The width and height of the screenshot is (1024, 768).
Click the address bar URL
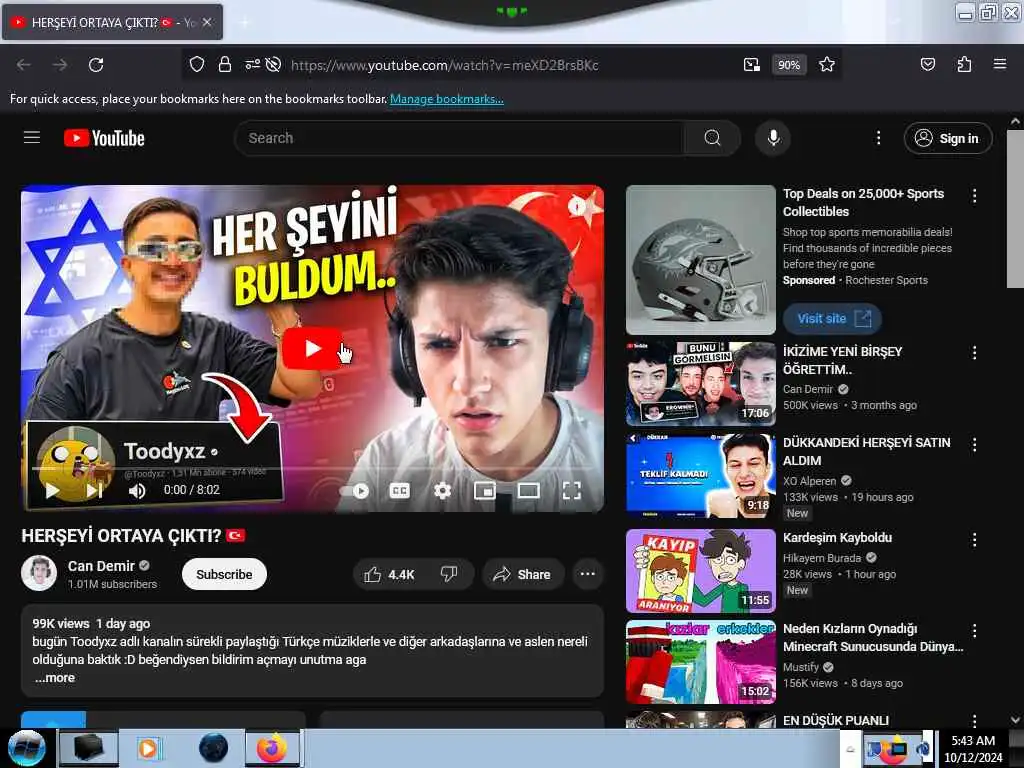(445, 65)
